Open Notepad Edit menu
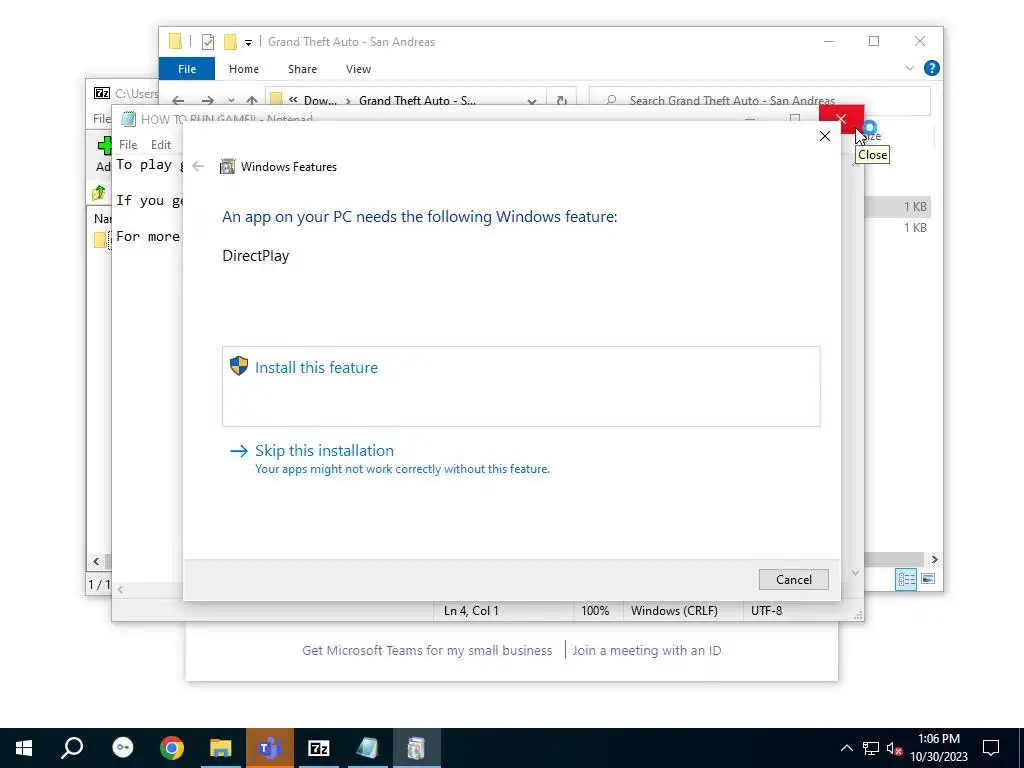The width and height of the screenshot is (1024, 768). [161, 145]
